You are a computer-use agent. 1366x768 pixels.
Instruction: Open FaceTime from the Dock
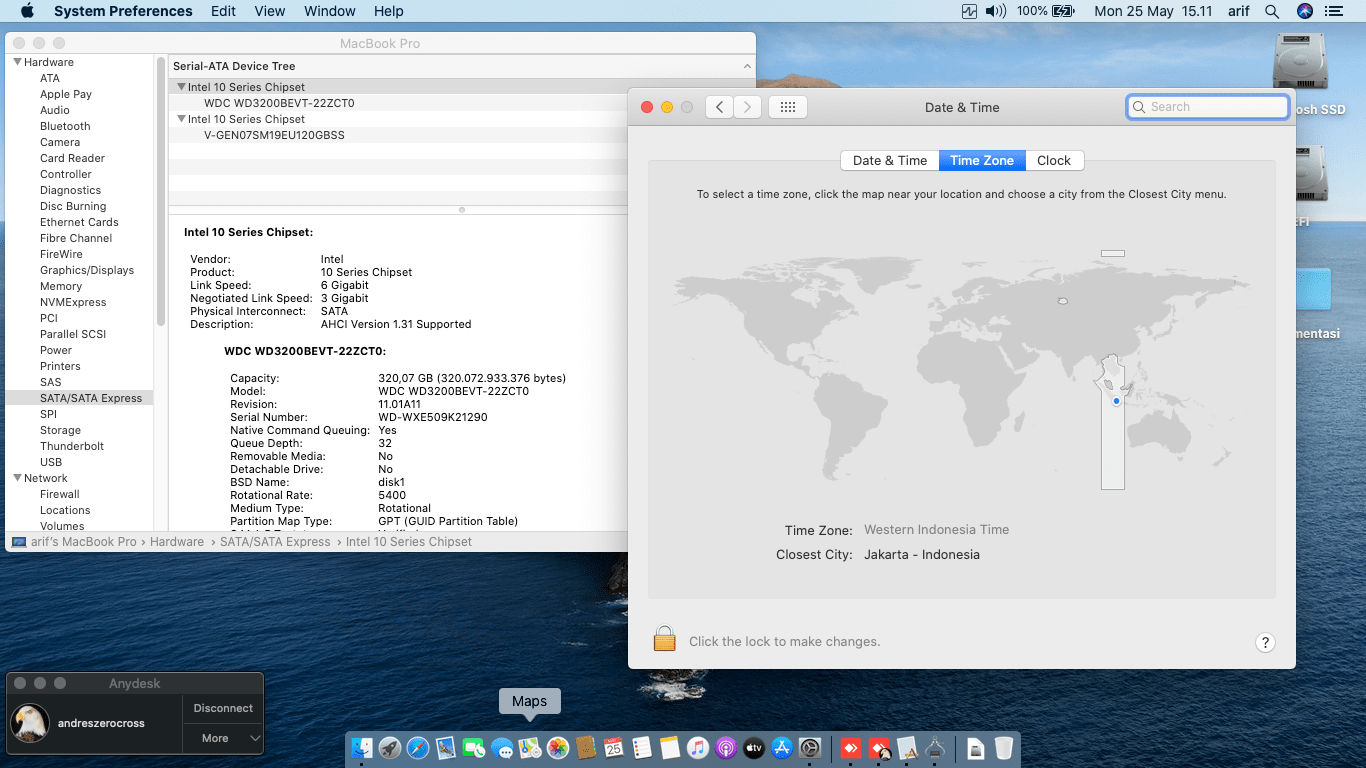(474, 748)
